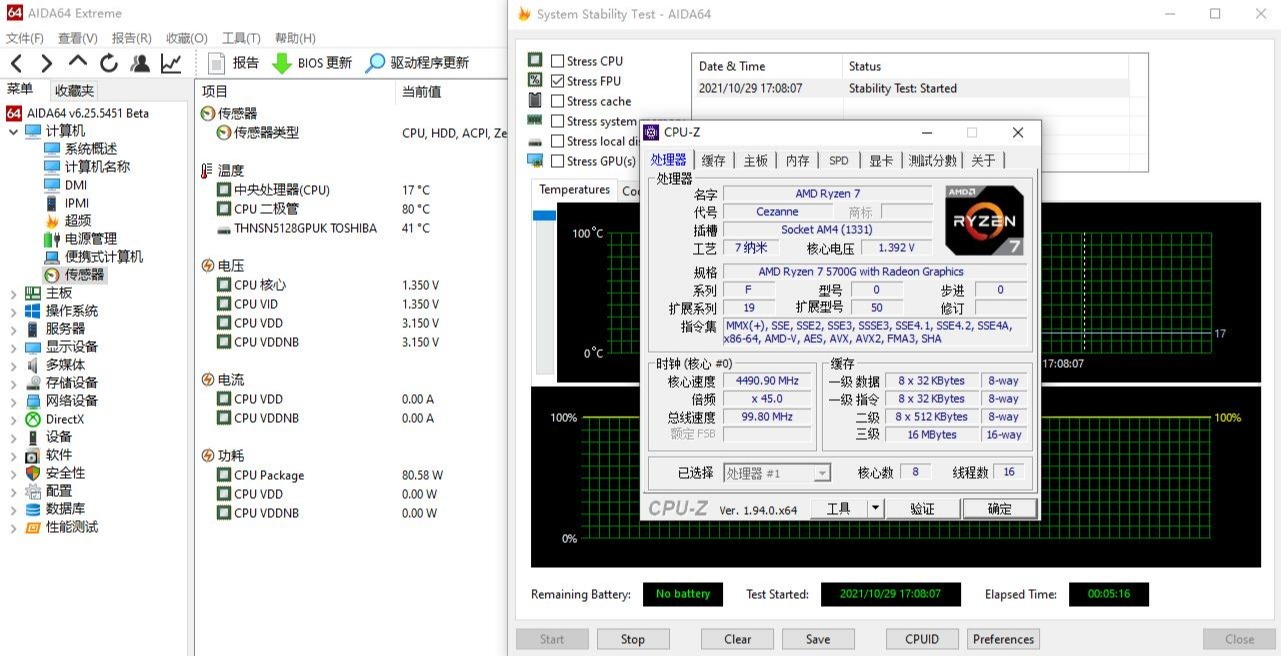
Task: Expand the 主板 tree item in sidebar
Action: click(13, 292)
